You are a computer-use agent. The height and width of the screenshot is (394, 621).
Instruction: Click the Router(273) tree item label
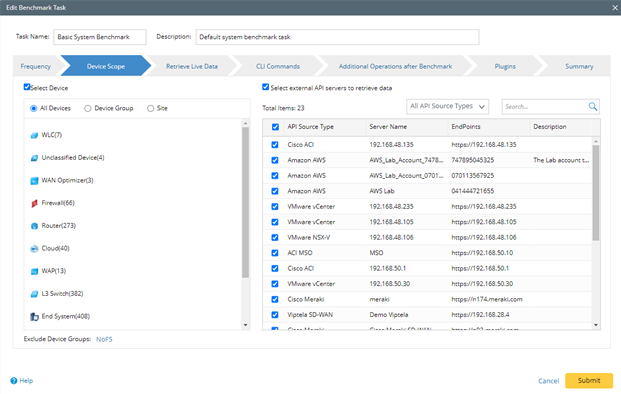click(x=59, y=226)
